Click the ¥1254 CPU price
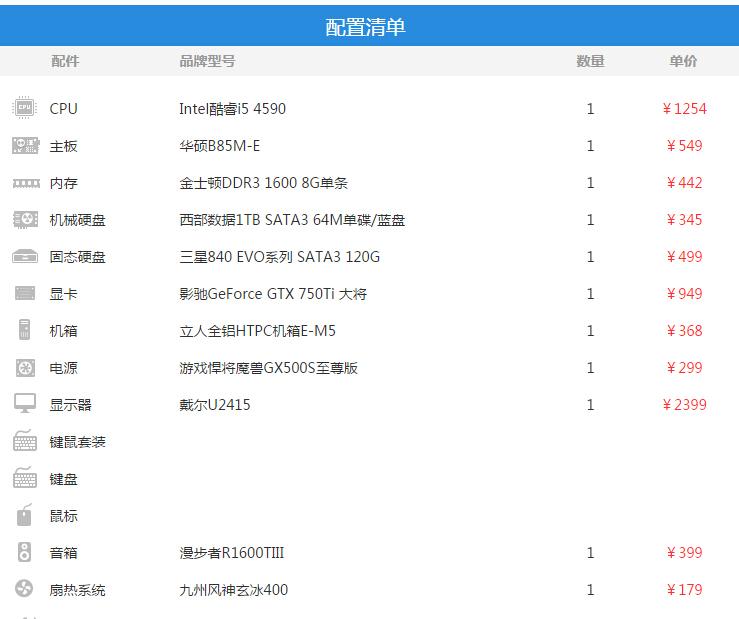Screen dimensions: 739x619 pyautogui.click(x=684, y=109)
